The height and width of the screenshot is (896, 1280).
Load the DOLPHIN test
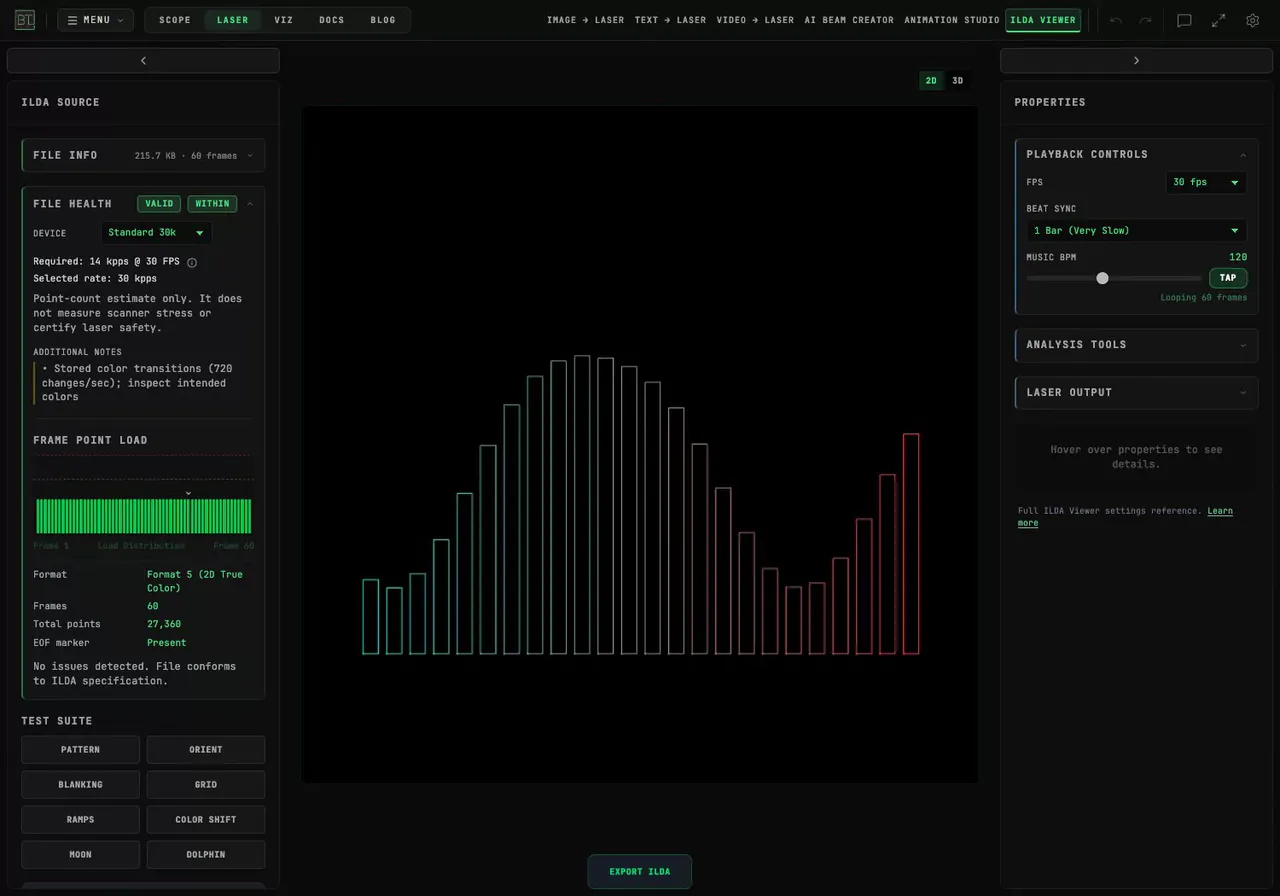206,855
